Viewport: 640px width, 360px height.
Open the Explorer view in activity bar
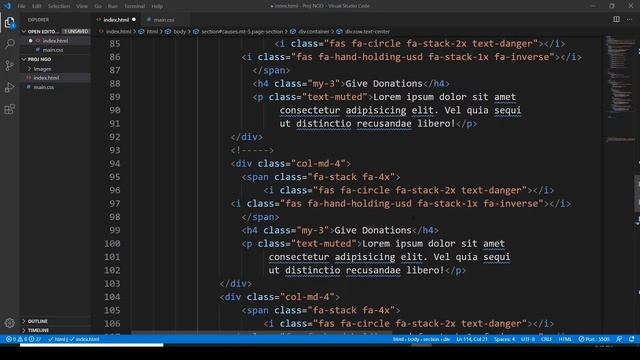[9, 22]
